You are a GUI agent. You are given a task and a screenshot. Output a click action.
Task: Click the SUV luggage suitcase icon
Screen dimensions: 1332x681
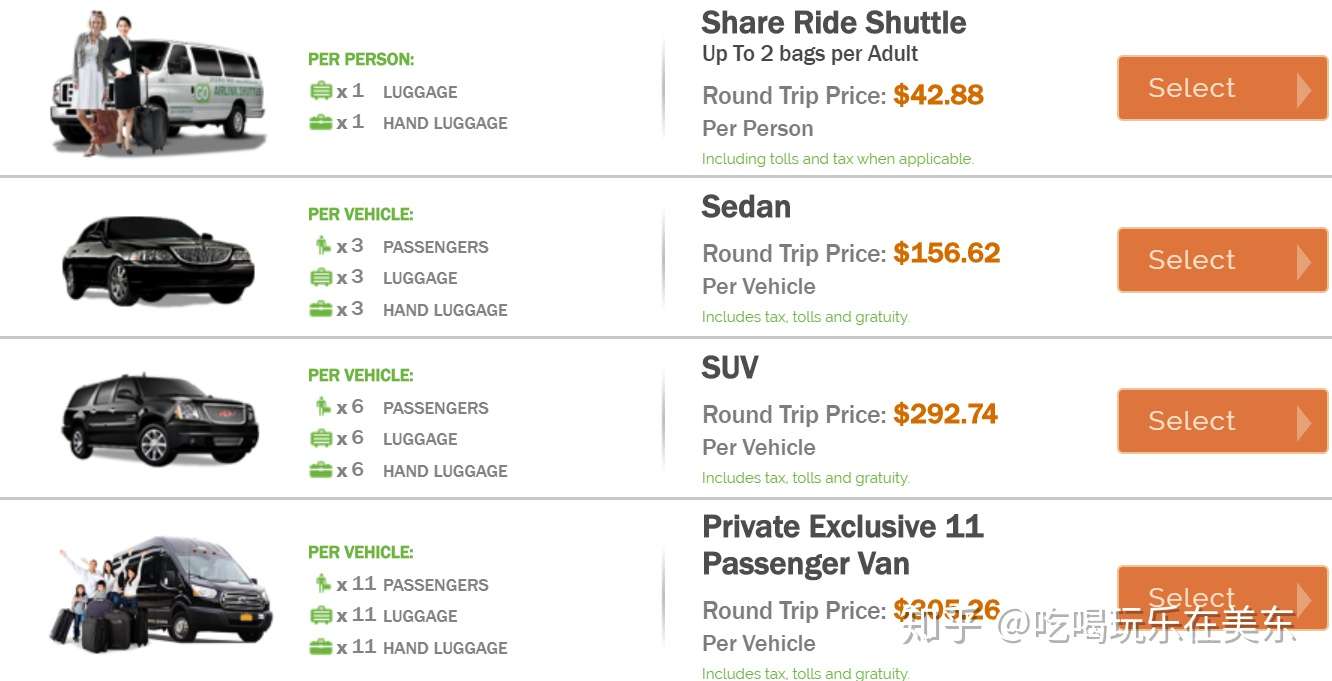click(x=320, y=439)
